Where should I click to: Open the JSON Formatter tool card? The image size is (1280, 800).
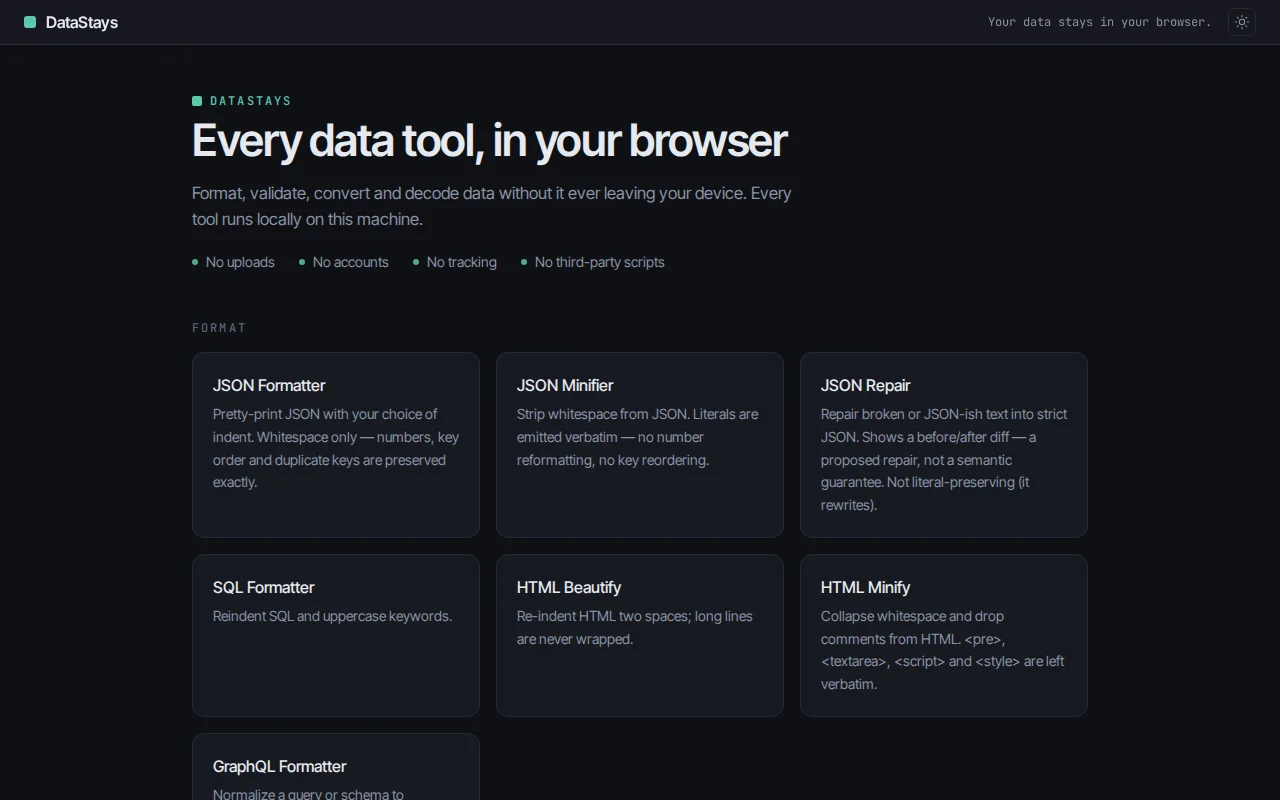[x=336, y=445]
